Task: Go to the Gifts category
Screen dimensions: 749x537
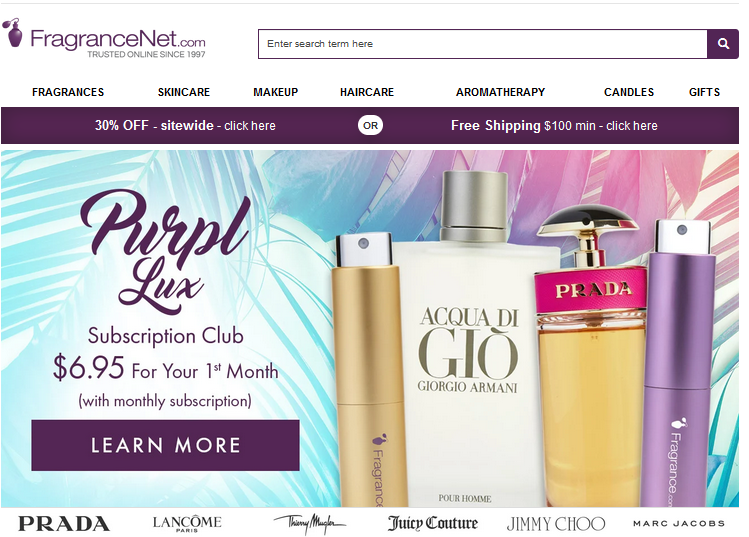Action: (x=704, y=92)
